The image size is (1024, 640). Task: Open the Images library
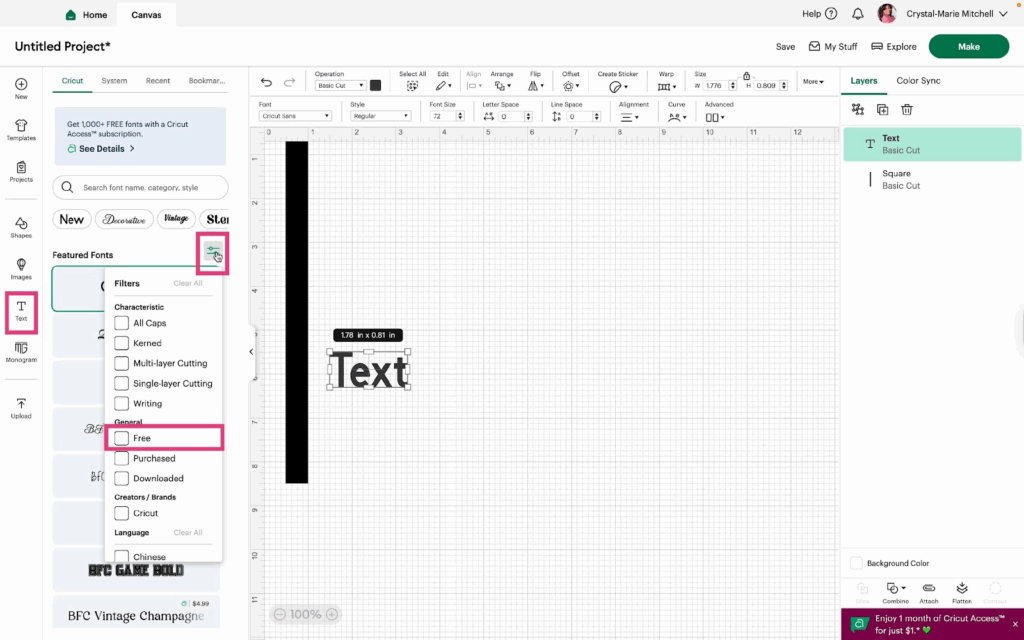[x=21, y=269]
